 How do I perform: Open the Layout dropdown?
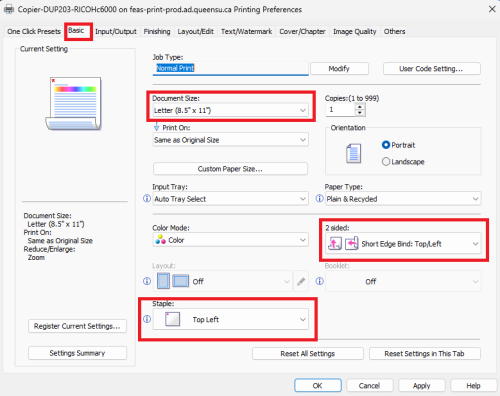click(x=223, y=281)
